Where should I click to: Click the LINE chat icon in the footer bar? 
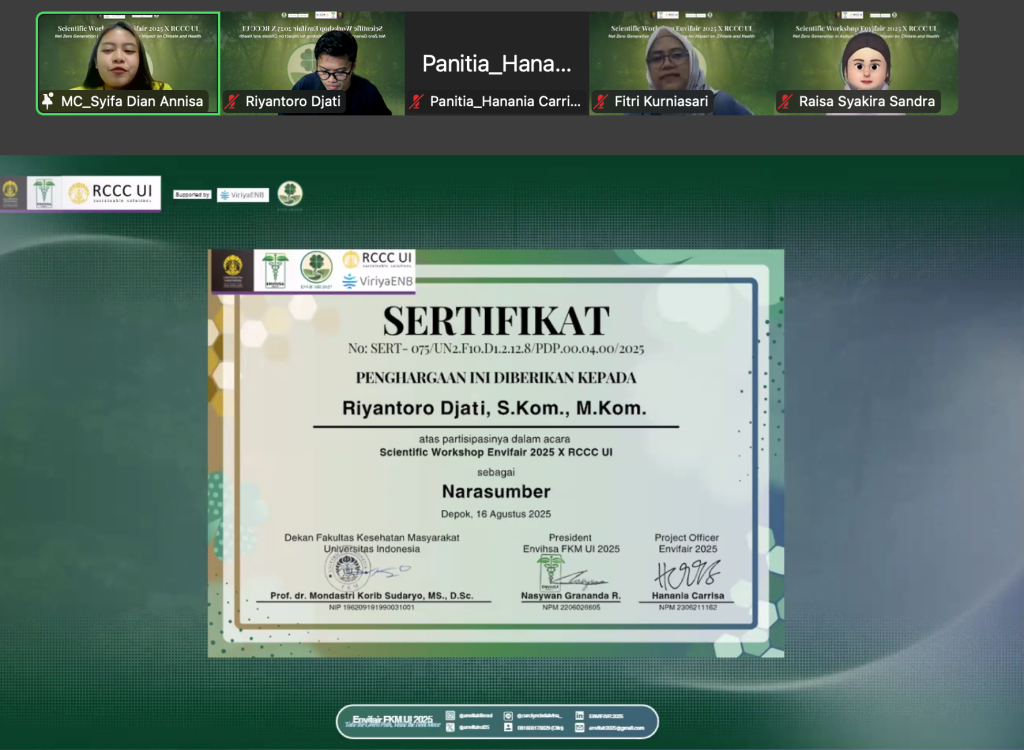[x=508, y=716]
